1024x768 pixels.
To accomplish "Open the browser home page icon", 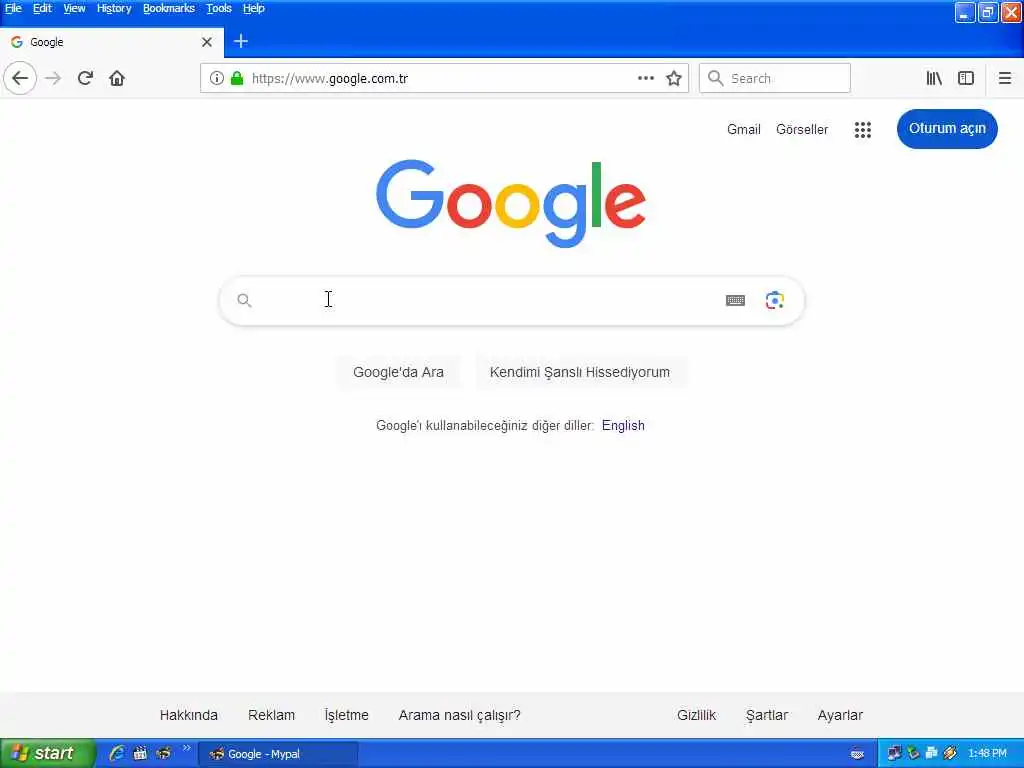I will 117,78.
